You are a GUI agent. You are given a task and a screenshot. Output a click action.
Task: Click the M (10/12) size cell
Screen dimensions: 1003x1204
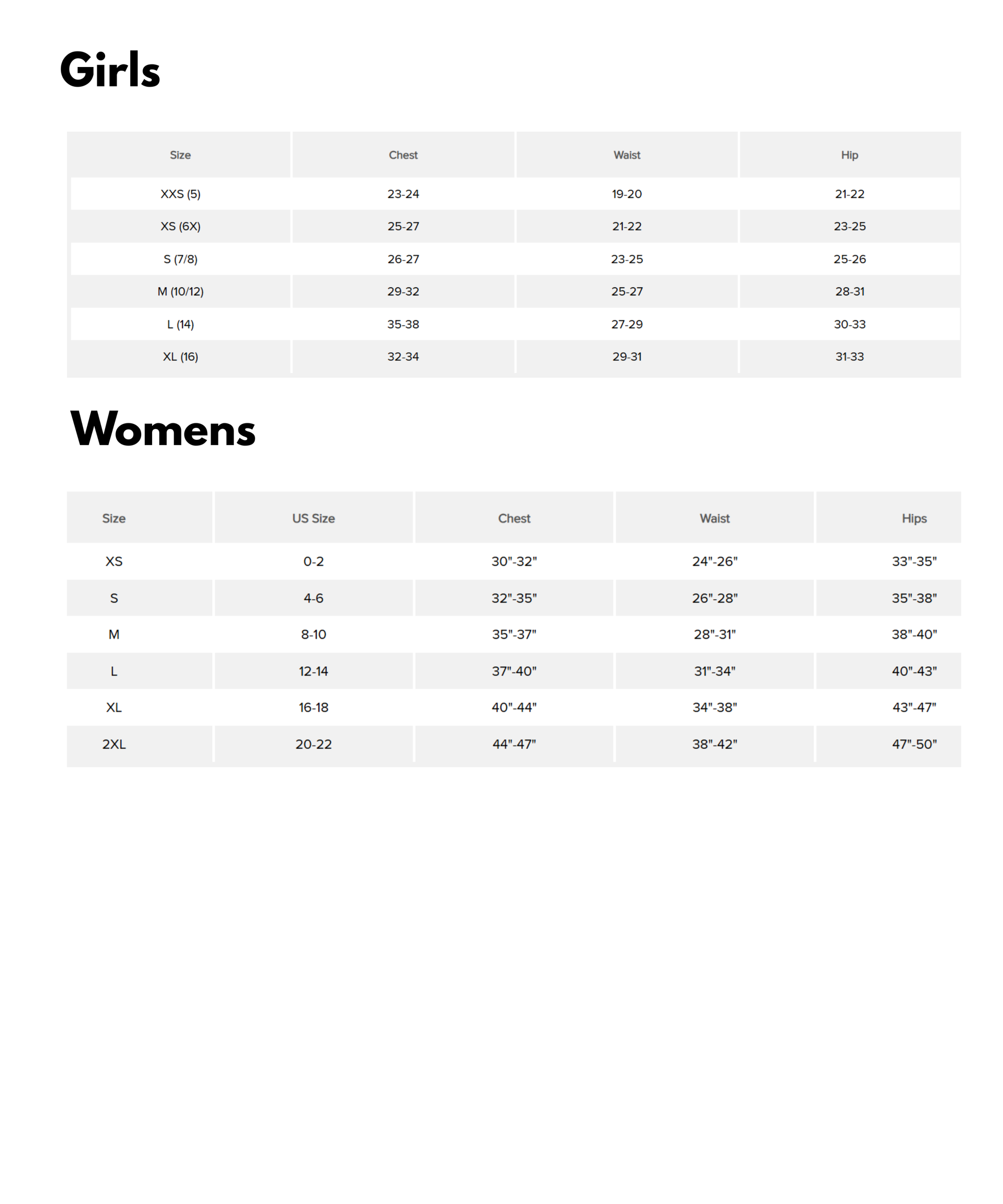coord(180,291)
